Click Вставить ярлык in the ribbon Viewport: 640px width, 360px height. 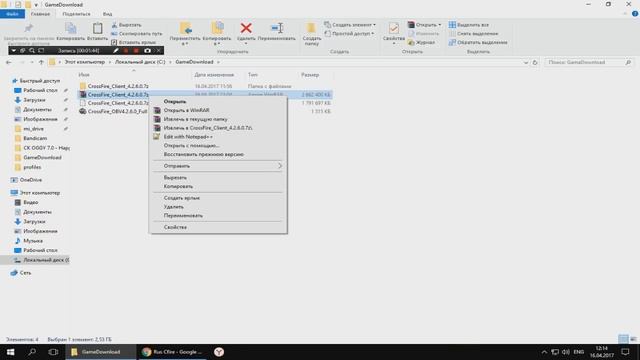coord(134,42)
